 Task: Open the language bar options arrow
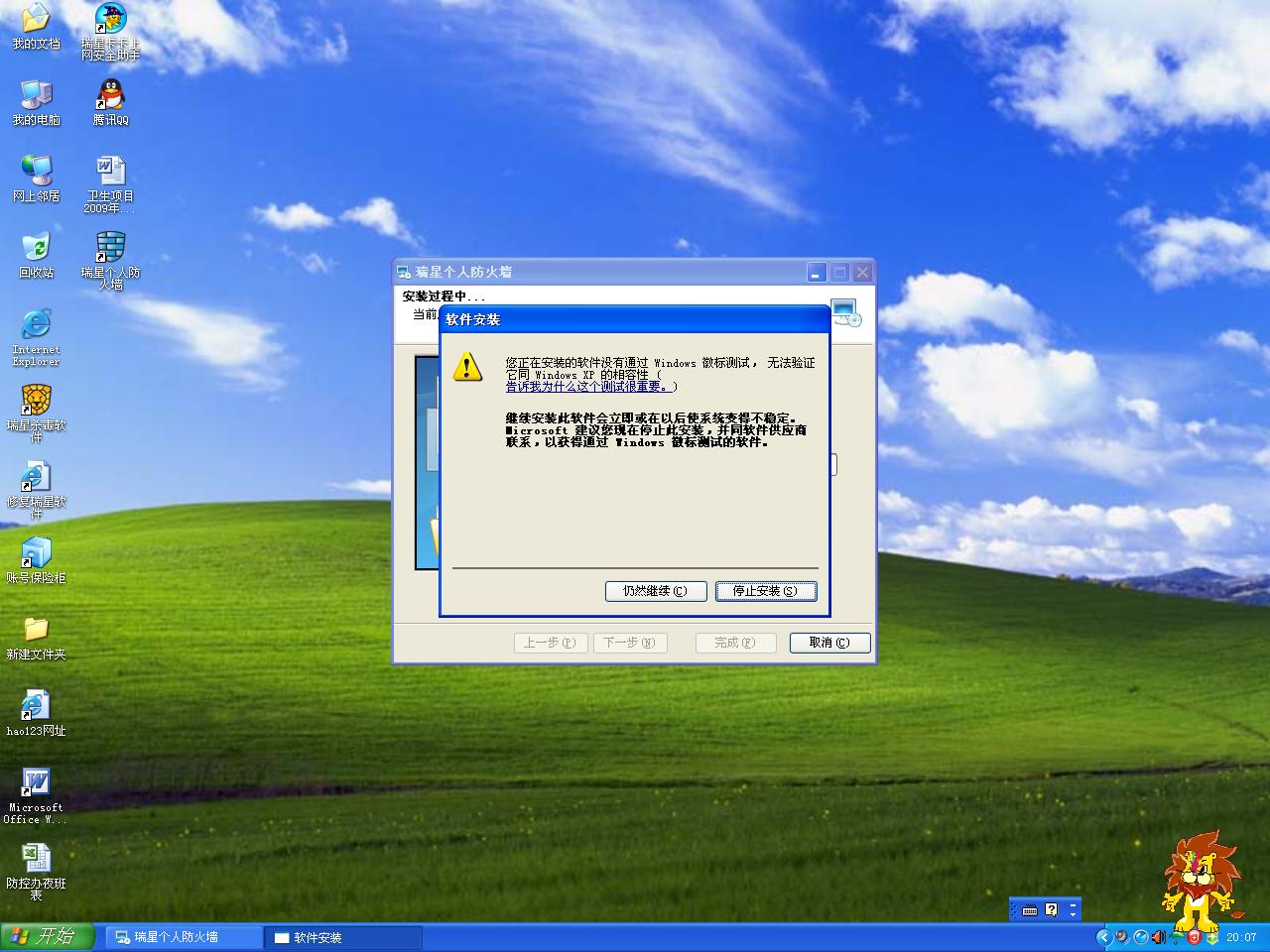pyautogui.click(x=1073, y=913)
